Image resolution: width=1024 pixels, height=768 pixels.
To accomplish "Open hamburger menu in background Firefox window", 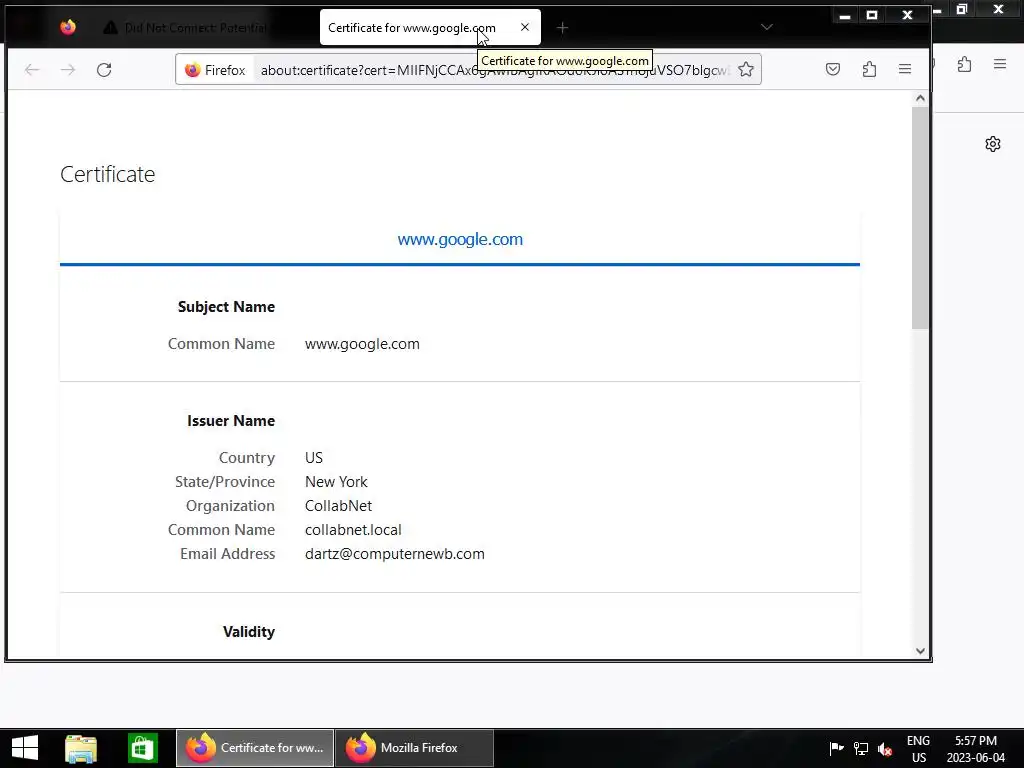I will click(1000, 64).
